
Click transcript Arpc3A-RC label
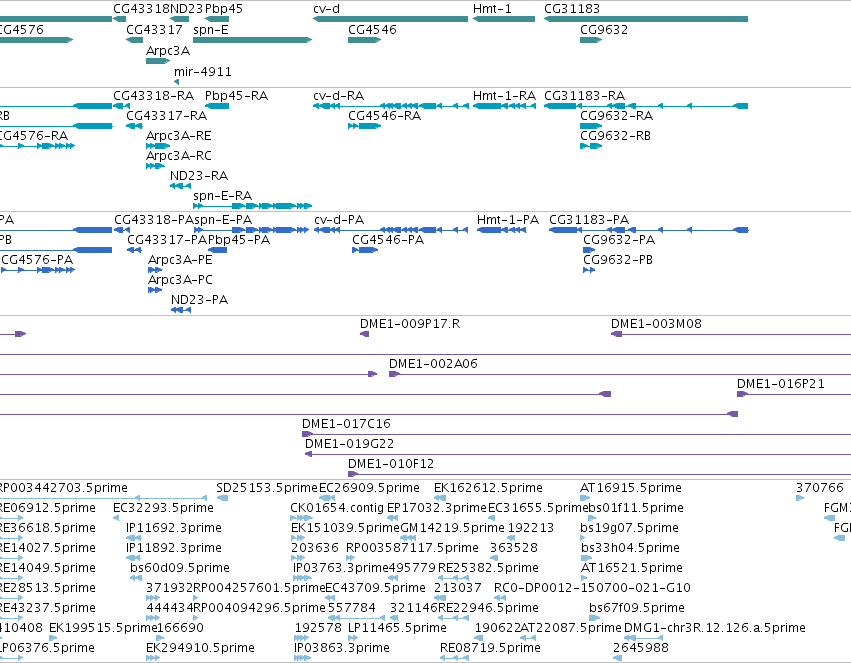tap(179, 156)
